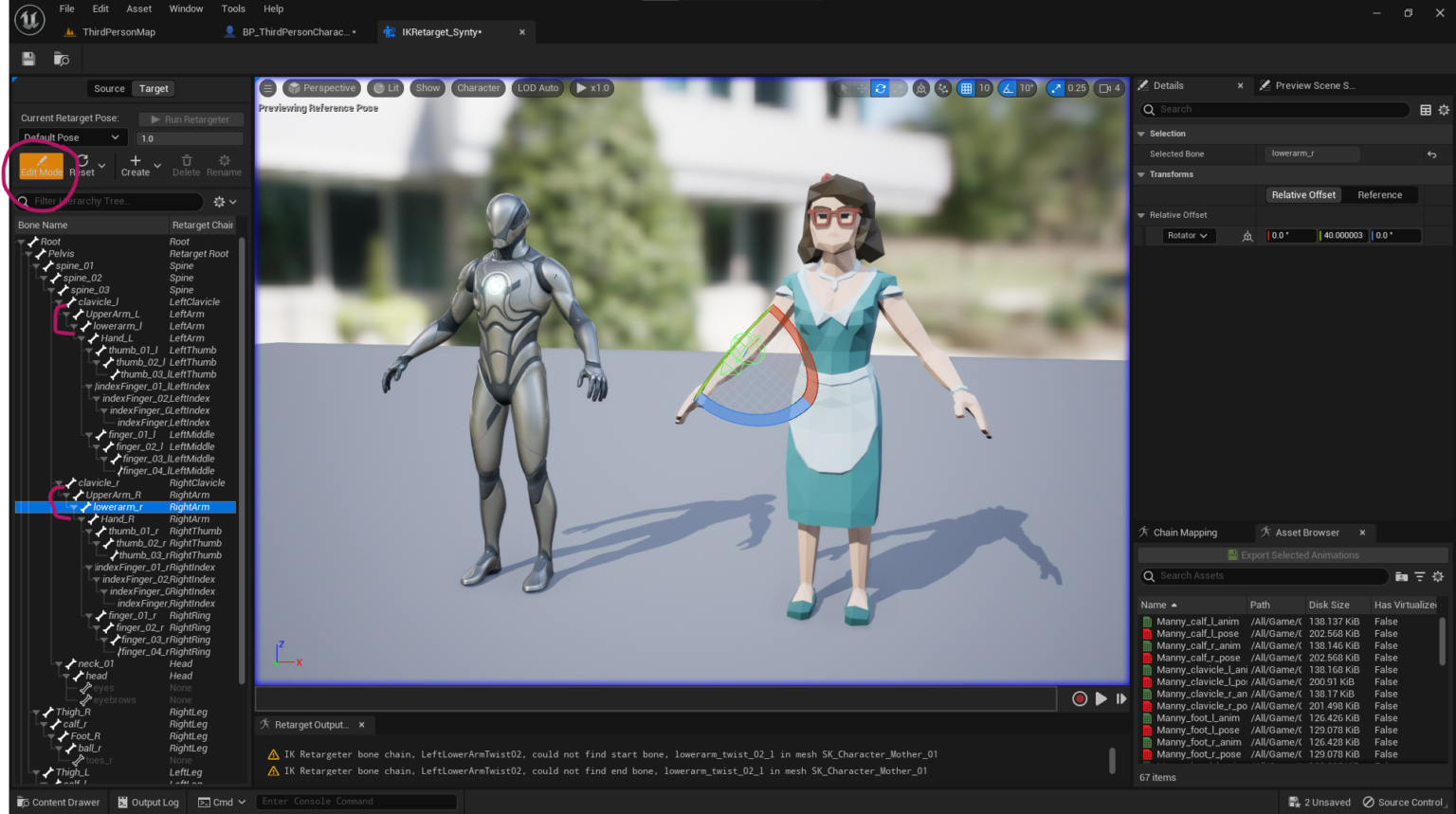Activate Edit Mode for retarget poses
Image resolution: width=1456 pixels, height=814 pixels.
point(40,165)
